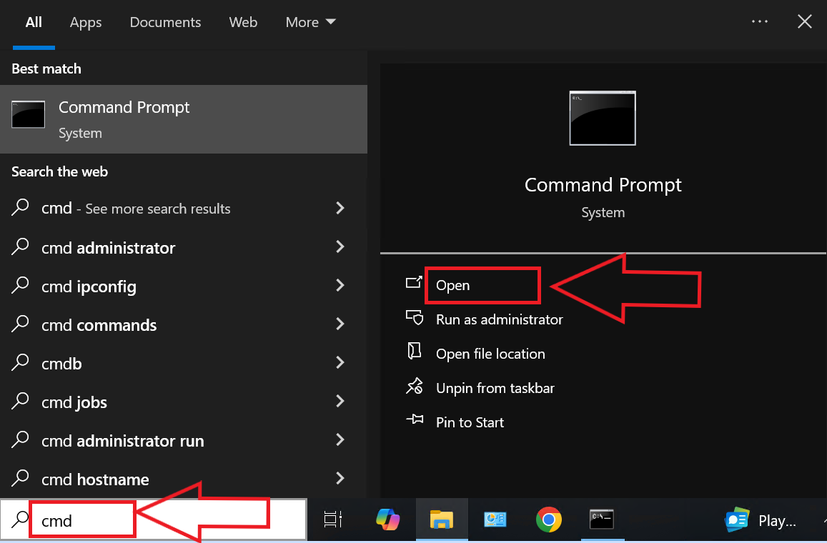Click the taskbar search box containing cmd

[x=153, y=520]
